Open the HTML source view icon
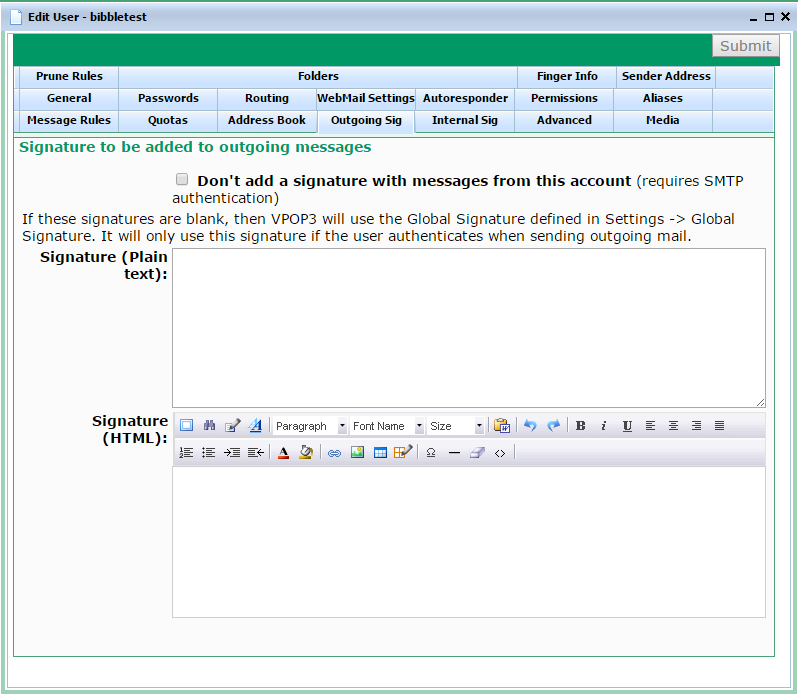Image resolution: width=798 pixels, height=695 pixels. [x=500, y=453]
